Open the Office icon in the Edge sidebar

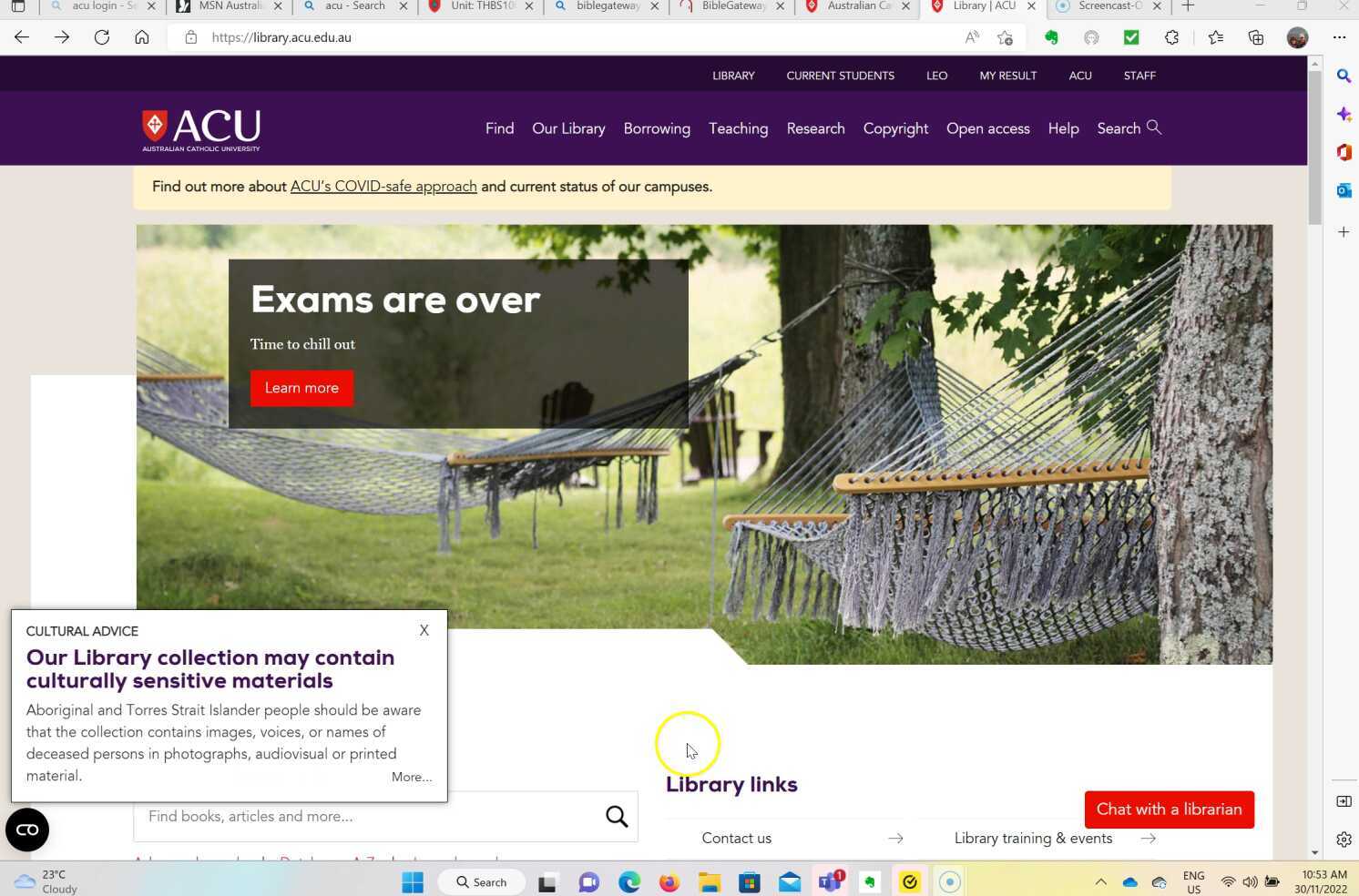coord(1344,152)
